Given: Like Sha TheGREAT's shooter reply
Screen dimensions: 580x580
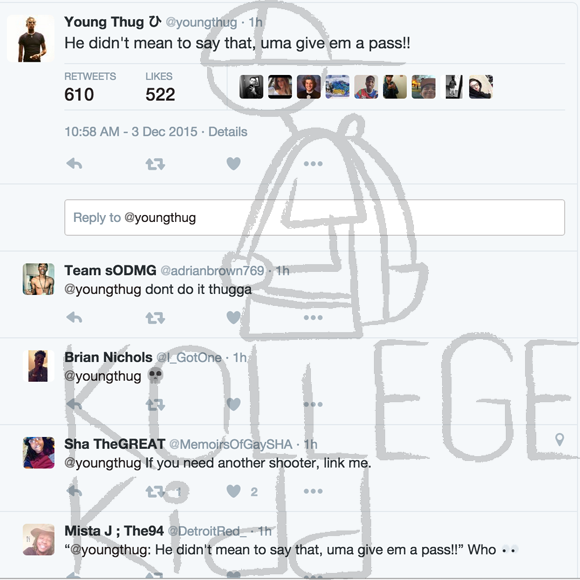Looking at the screenshot, I should pyautogui.click(x=233, y=491).
